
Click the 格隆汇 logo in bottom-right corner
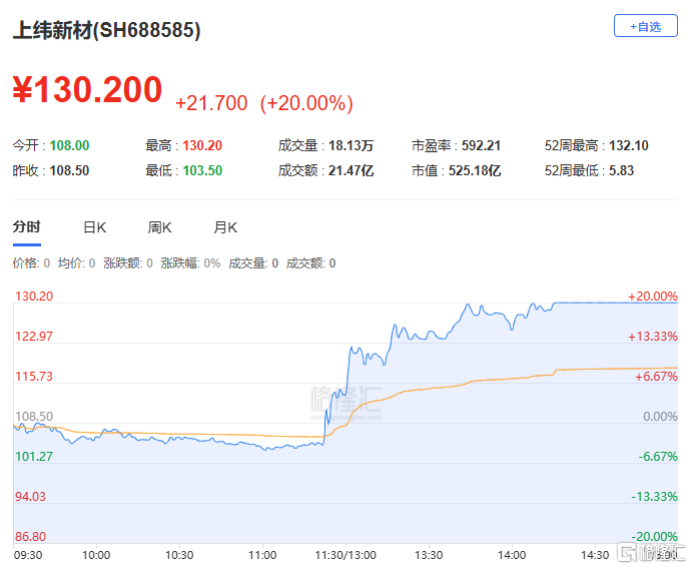650,553
